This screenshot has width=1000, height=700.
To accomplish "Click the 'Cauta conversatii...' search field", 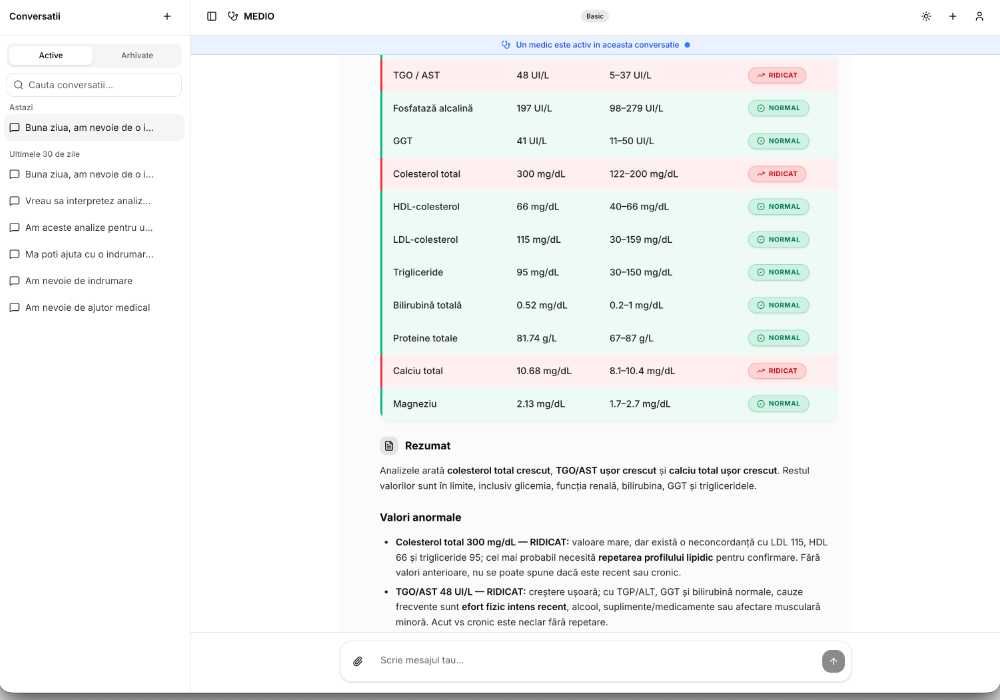I will pyautogui.click(x=94, y=85).
